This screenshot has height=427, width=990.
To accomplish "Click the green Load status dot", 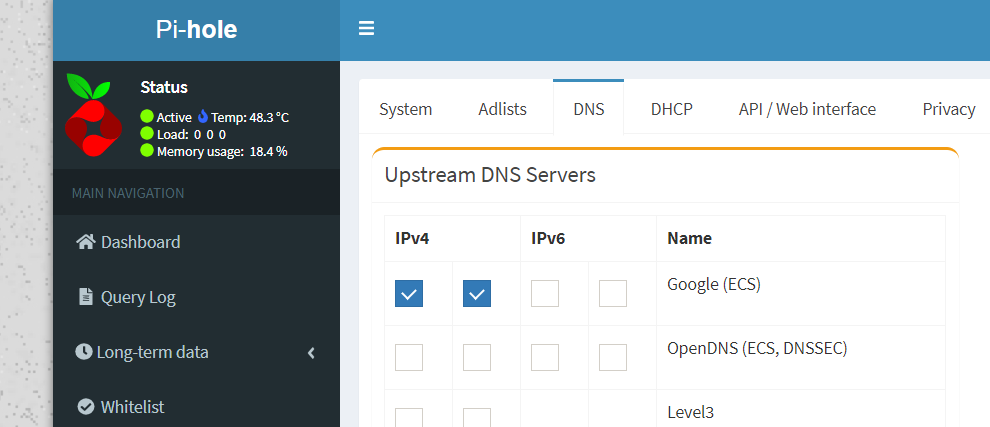I will (147, 134).
